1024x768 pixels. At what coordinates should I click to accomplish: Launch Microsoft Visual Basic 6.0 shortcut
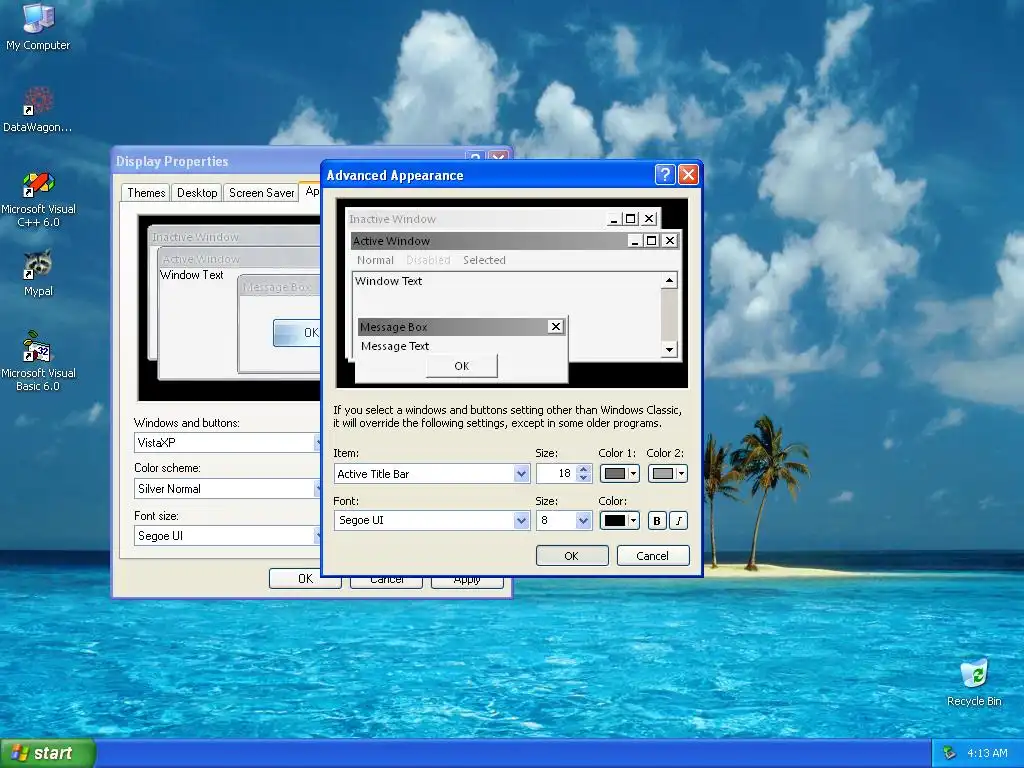click(38, 361)
